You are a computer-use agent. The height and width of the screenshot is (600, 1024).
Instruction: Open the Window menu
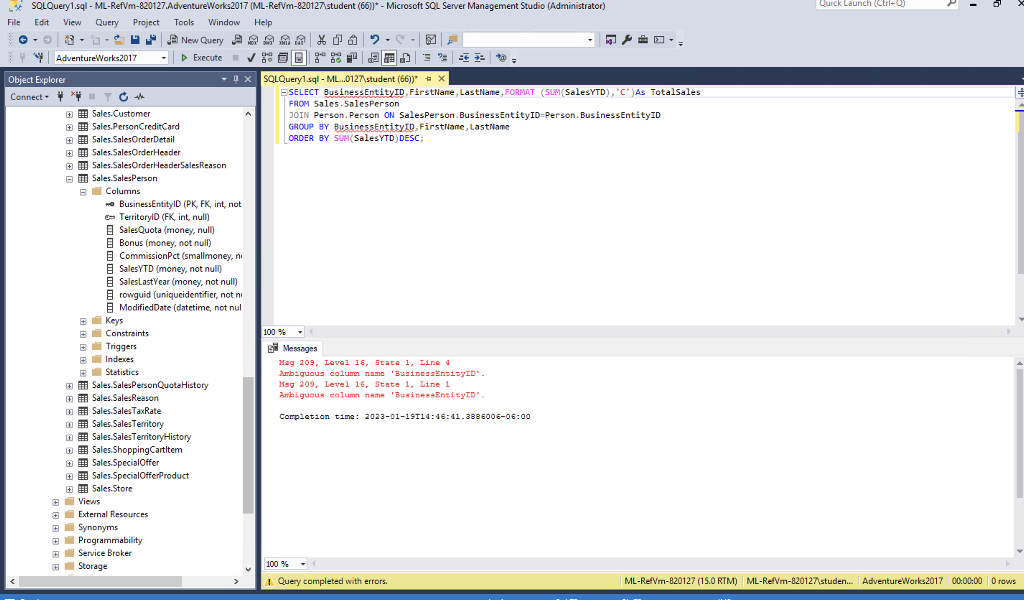pos(224,22)
